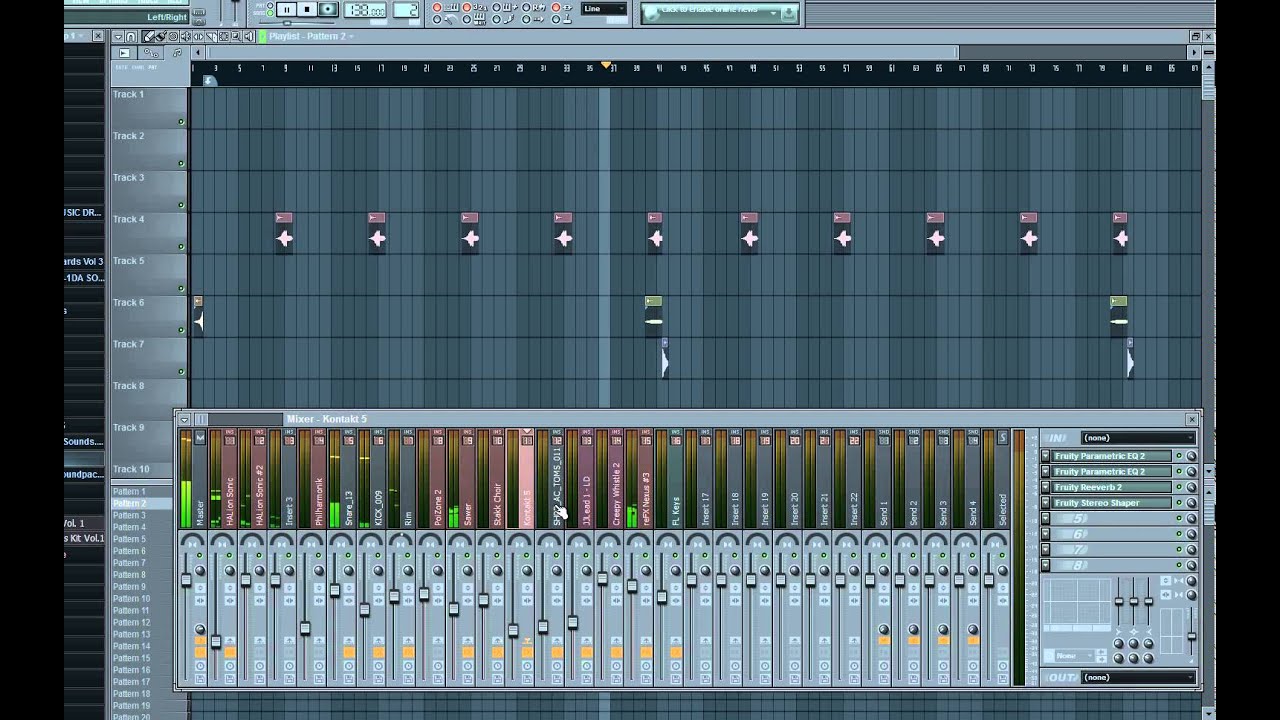Image resolution: width=1280 pixels, height=720 pixels.
Task: Open slot arrow menu for empty slot 5
Action: coord(1046,519)
